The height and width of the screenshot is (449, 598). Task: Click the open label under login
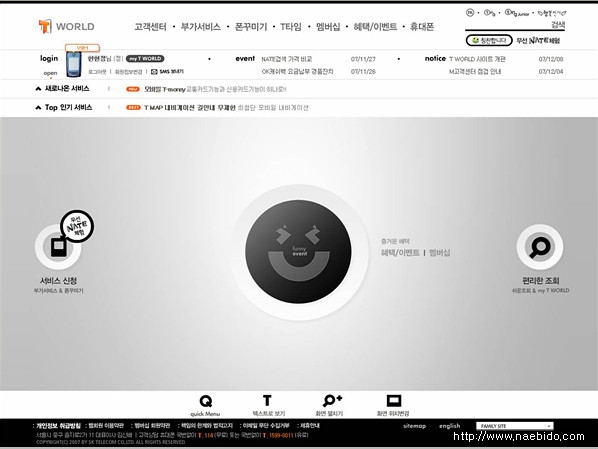tap(50, 73)
